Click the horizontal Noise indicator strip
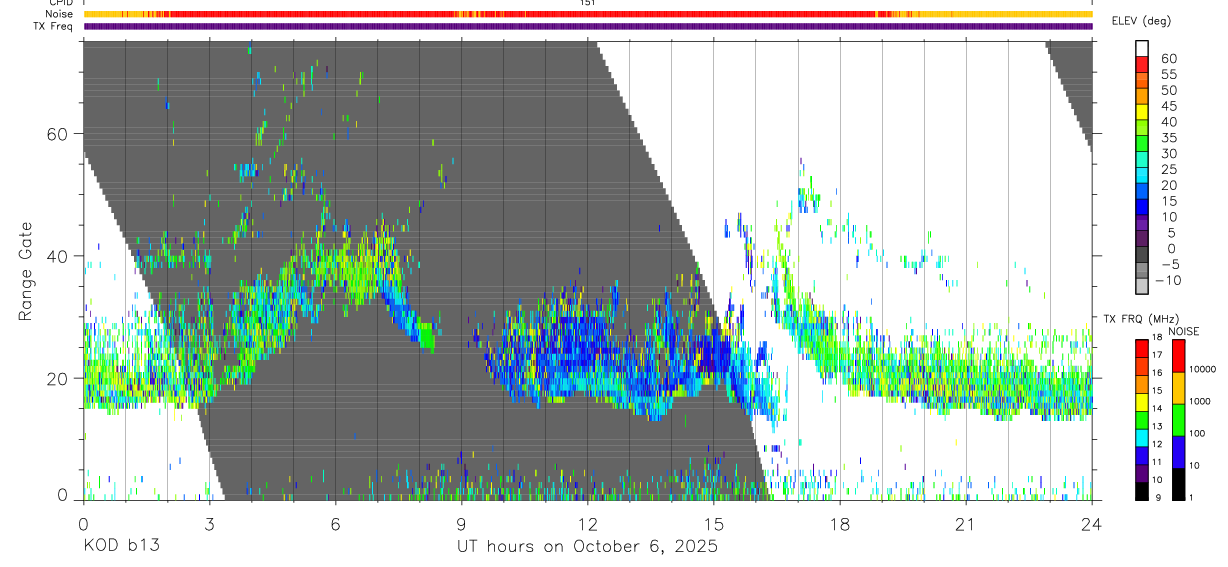 (x=588, y=14)
